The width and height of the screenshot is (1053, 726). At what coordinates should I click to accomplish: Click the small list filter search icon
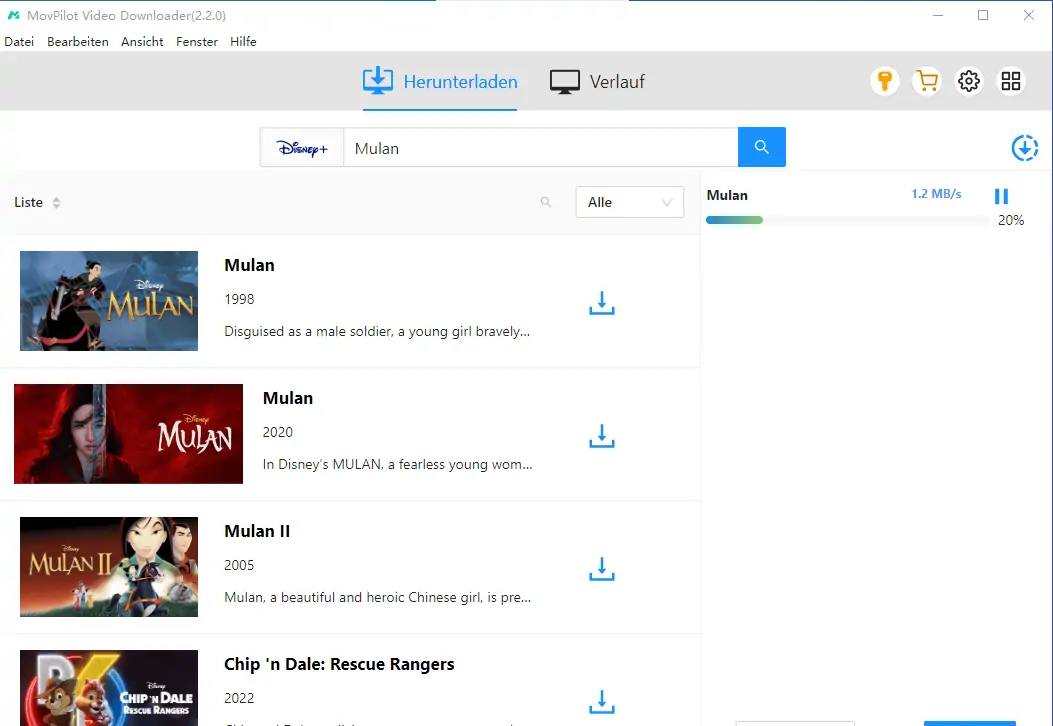click(x=546, y=202)
